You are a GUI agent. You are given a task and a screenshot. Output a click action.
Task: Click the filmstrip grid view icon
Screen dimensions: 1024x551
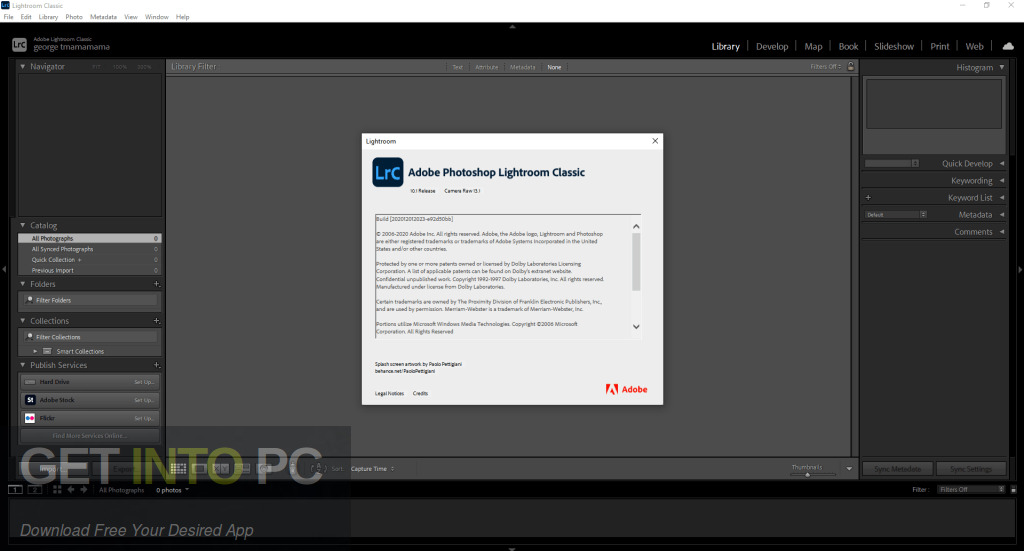tap(57, 489)
